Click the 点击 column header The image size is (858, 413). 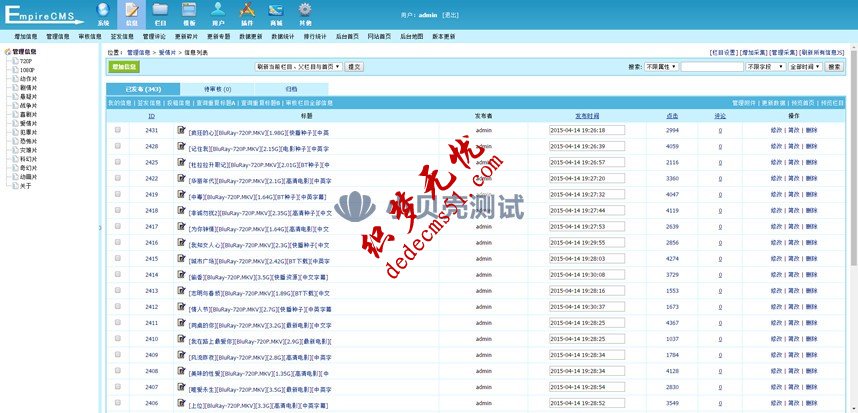tap(673, 116)
